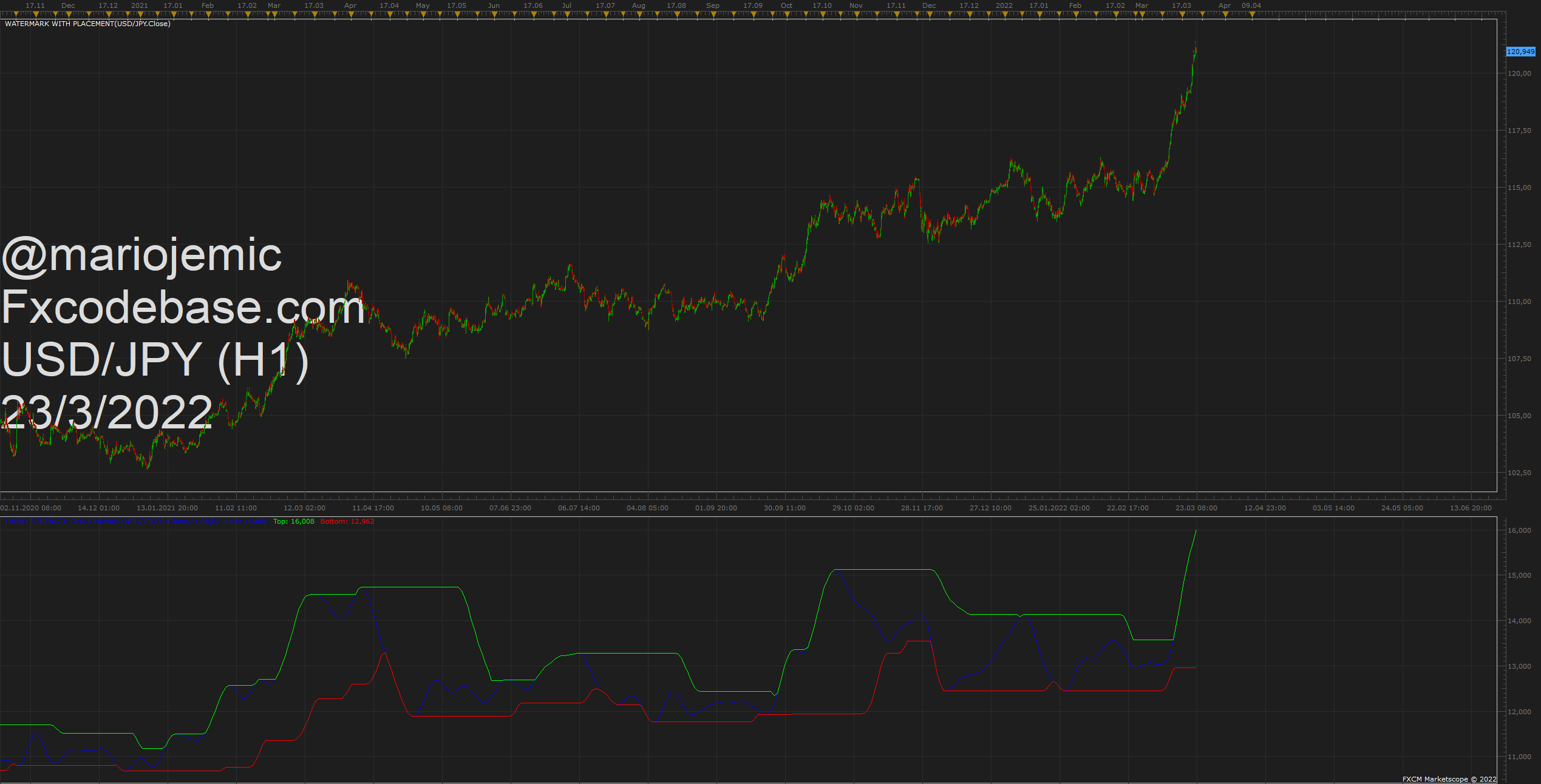Click the Sep label on top timeline

click(713, 5)
